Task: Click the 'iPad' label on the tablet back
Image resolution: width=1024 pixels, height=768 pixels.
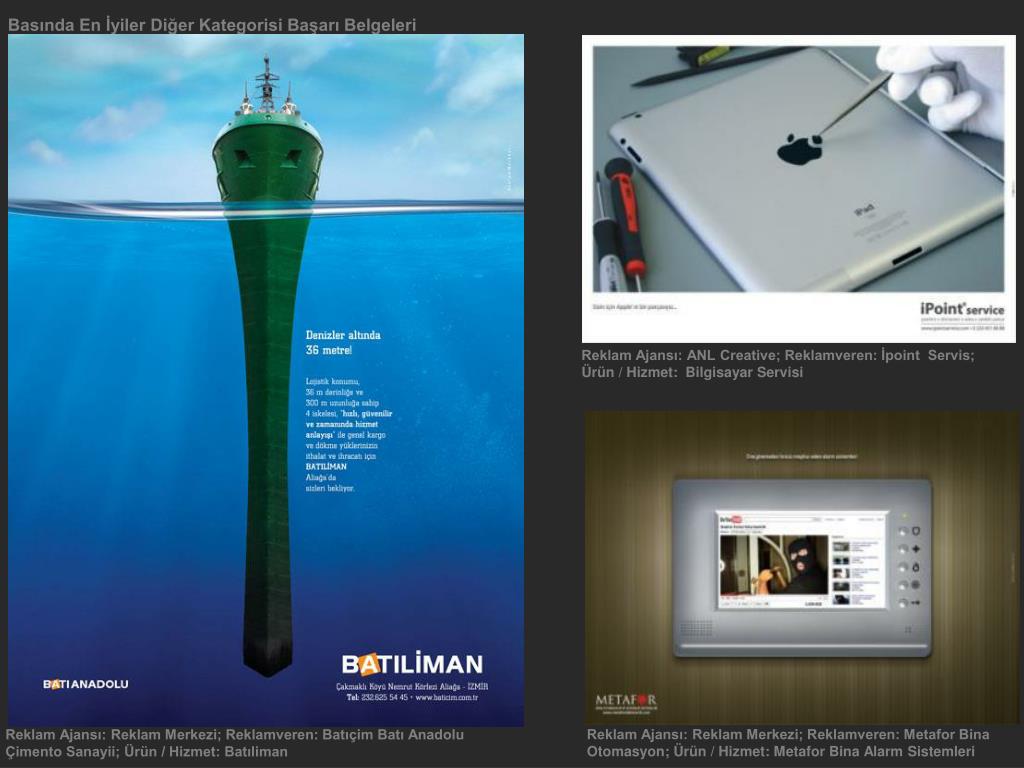Action: (864, 212)
